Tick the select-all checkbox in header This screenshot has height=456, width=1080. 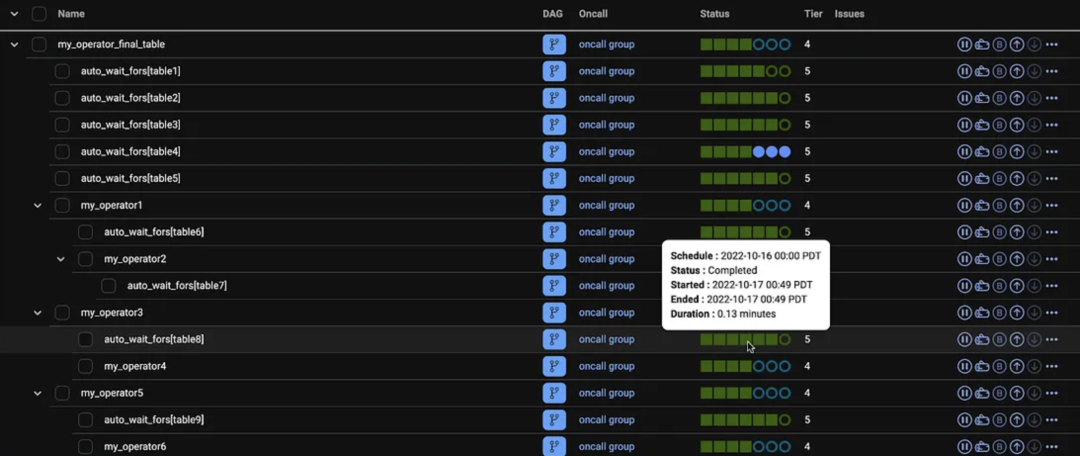pyautogui.click(x=39, y=14)
